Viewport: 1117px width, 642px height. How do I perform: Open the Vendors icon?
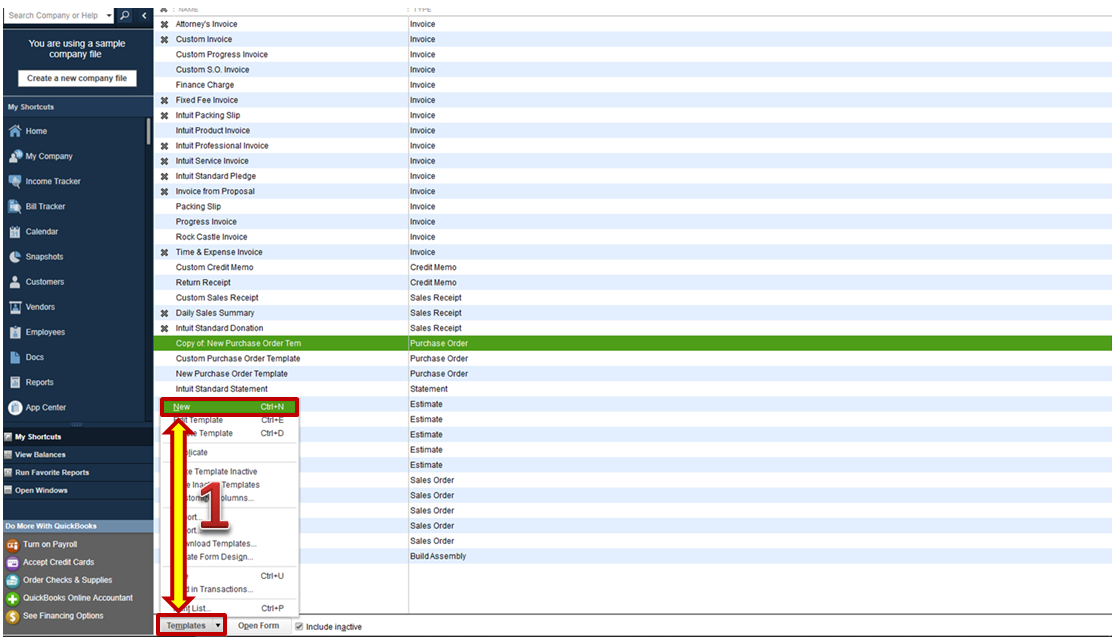15,307
